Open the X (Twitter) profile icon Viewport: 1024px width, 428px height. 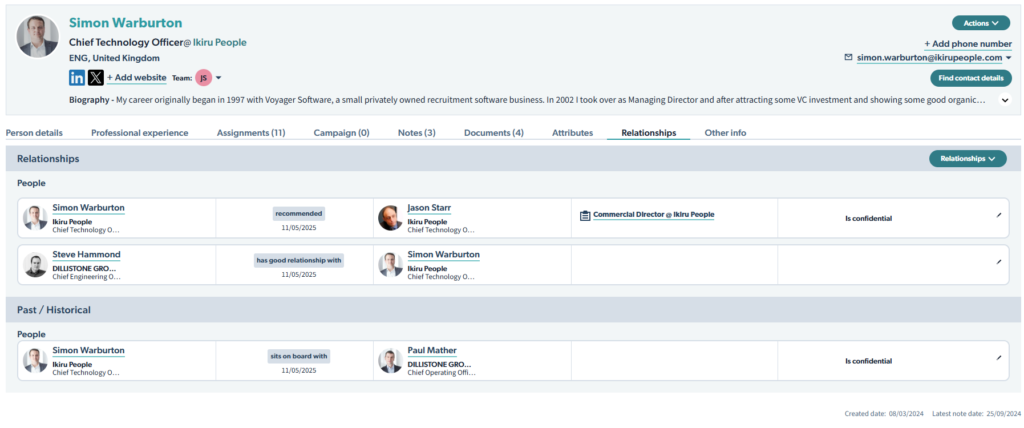pyautogui.click(x=95, y=78)
